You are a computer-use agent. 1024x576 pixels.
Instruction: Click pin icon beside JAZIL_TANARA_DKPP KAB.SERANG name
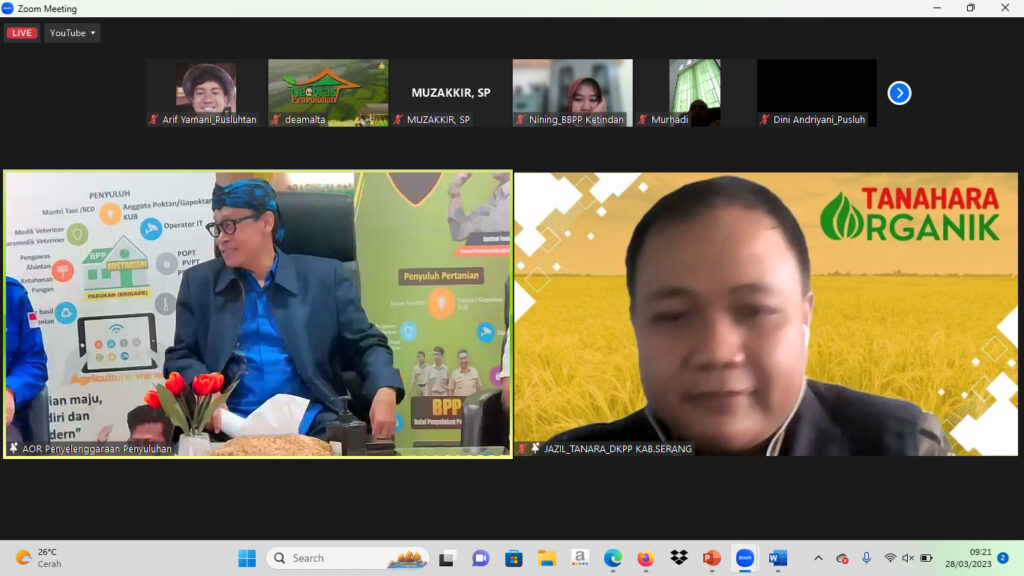click(x=536, y=449)
